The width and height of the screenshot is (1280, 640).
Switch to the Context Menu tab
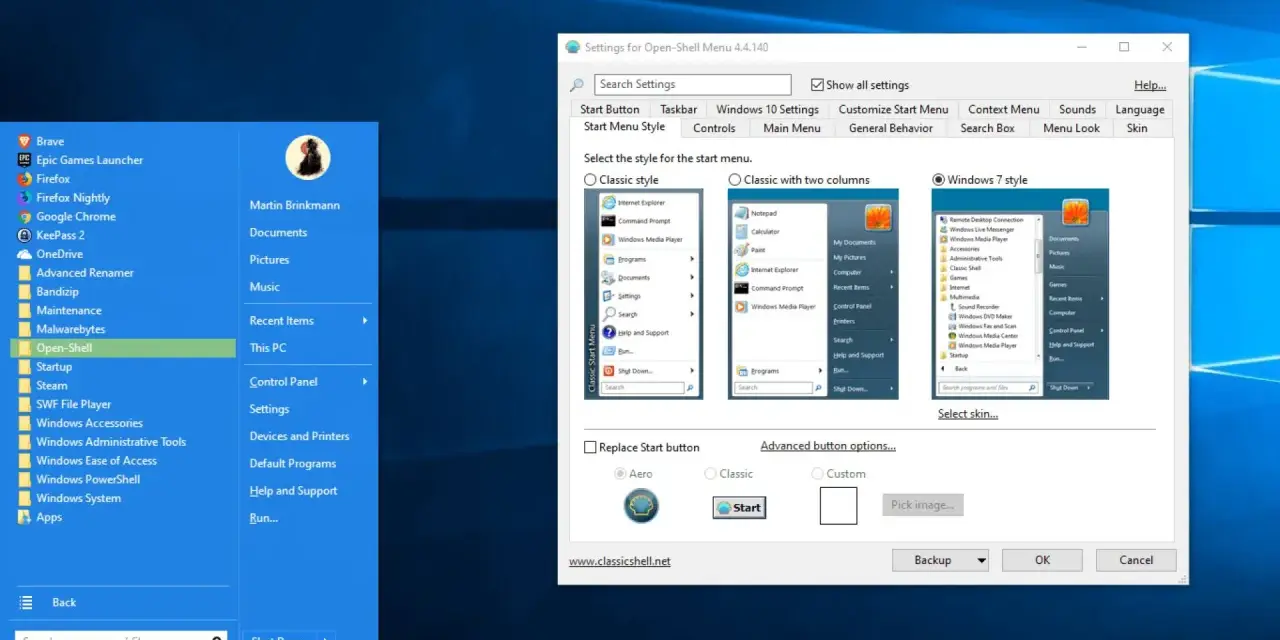point(1003,109)
